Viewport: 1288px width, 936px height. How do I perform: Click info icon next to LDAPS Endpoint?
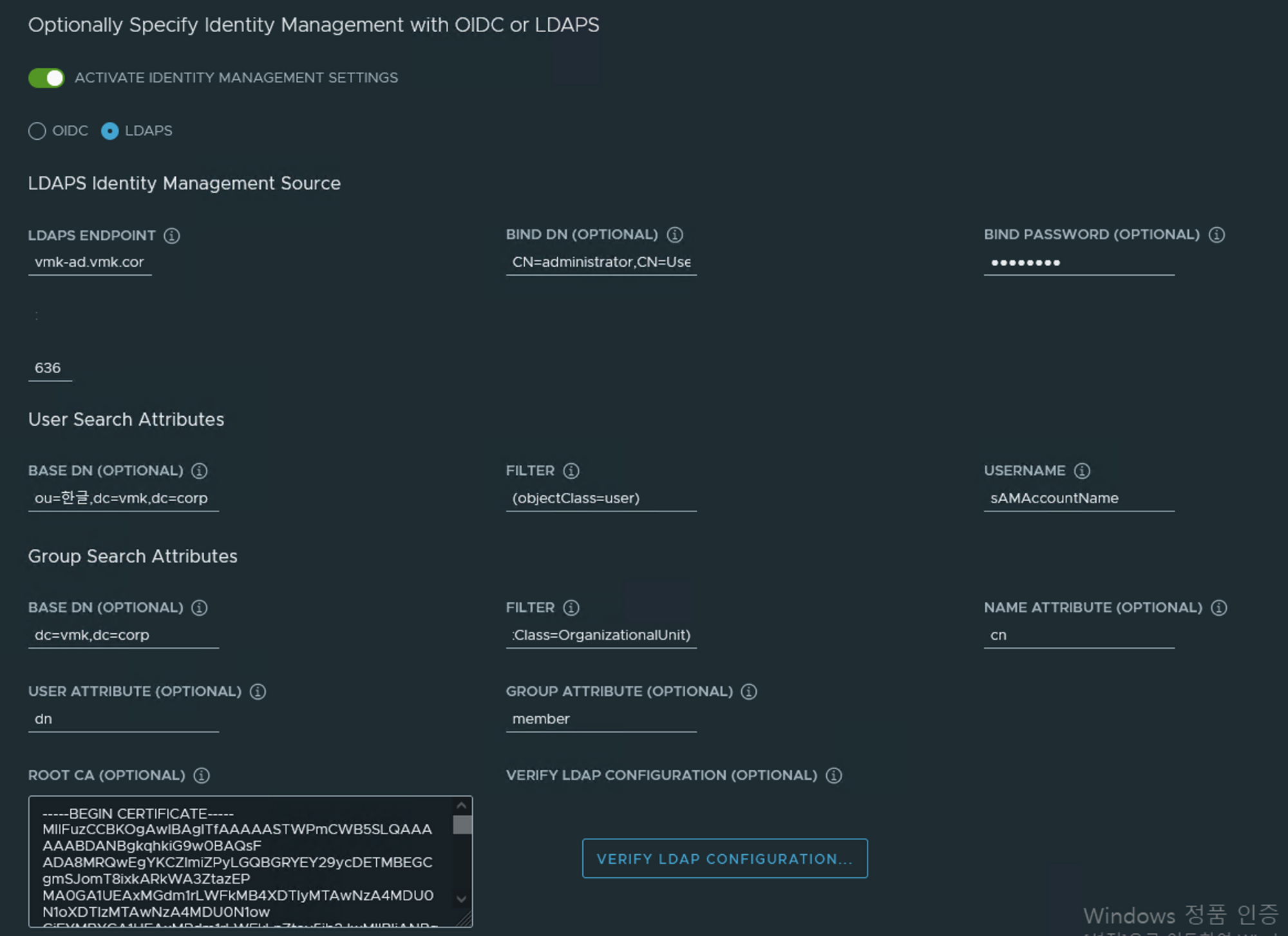click(x=171, y=236)
